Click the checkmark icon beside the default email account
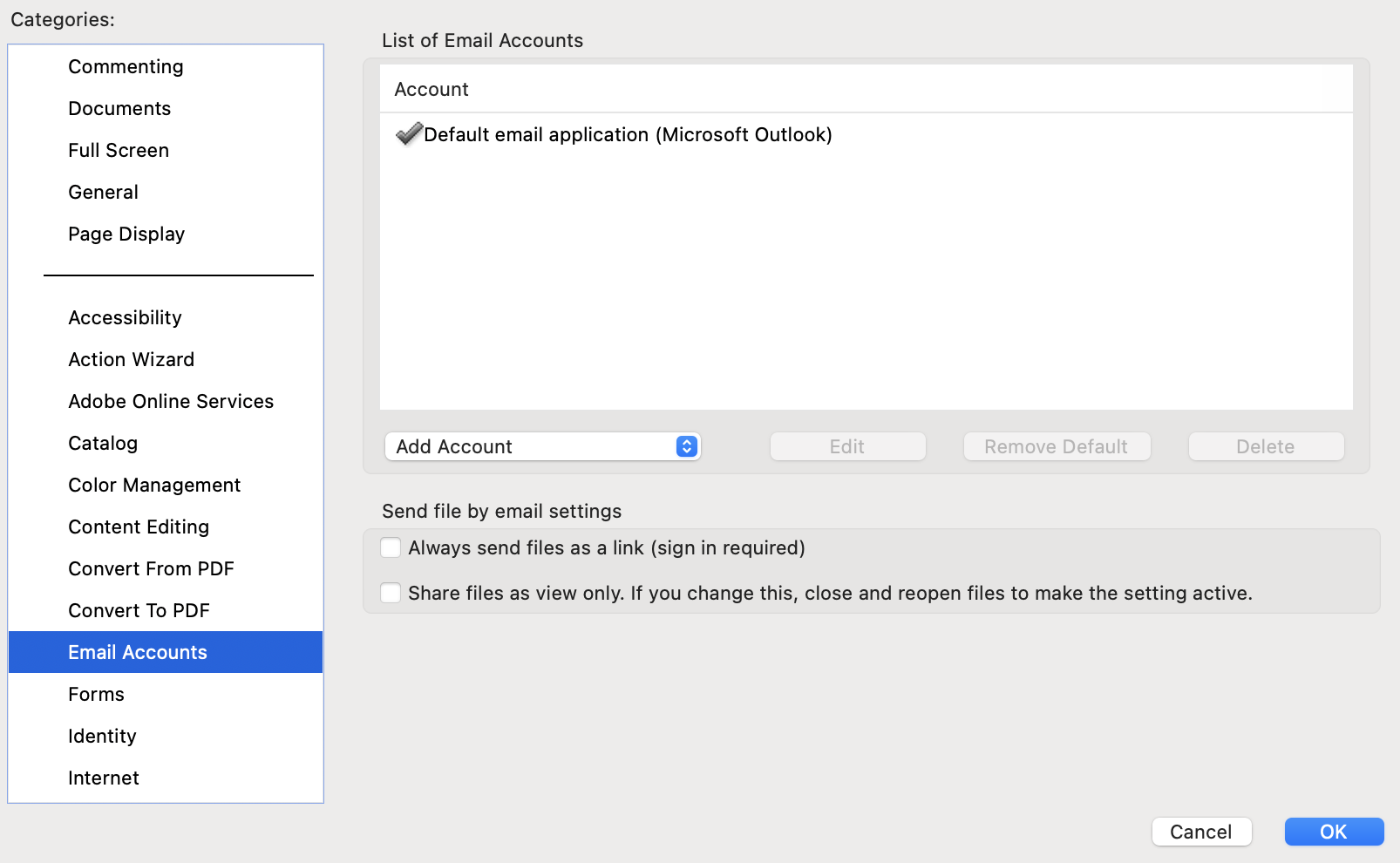The image size is (1400, 863). tap(407, 135)
